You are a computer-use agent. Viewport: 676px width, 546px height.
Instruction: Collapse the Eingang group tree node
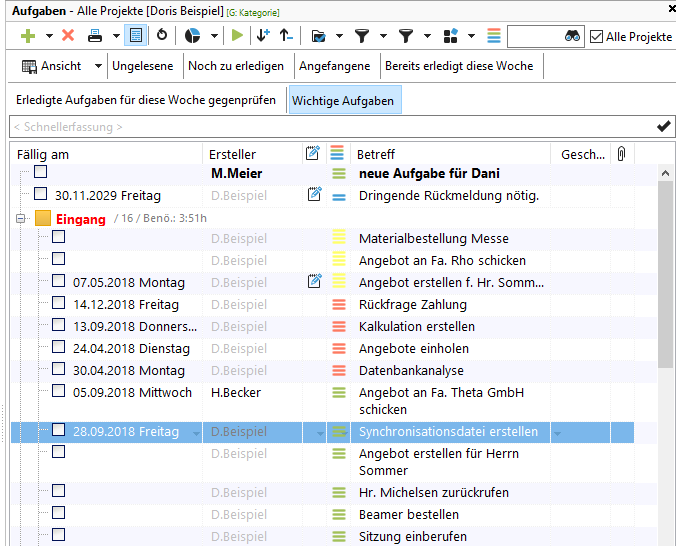coord(20,218)
